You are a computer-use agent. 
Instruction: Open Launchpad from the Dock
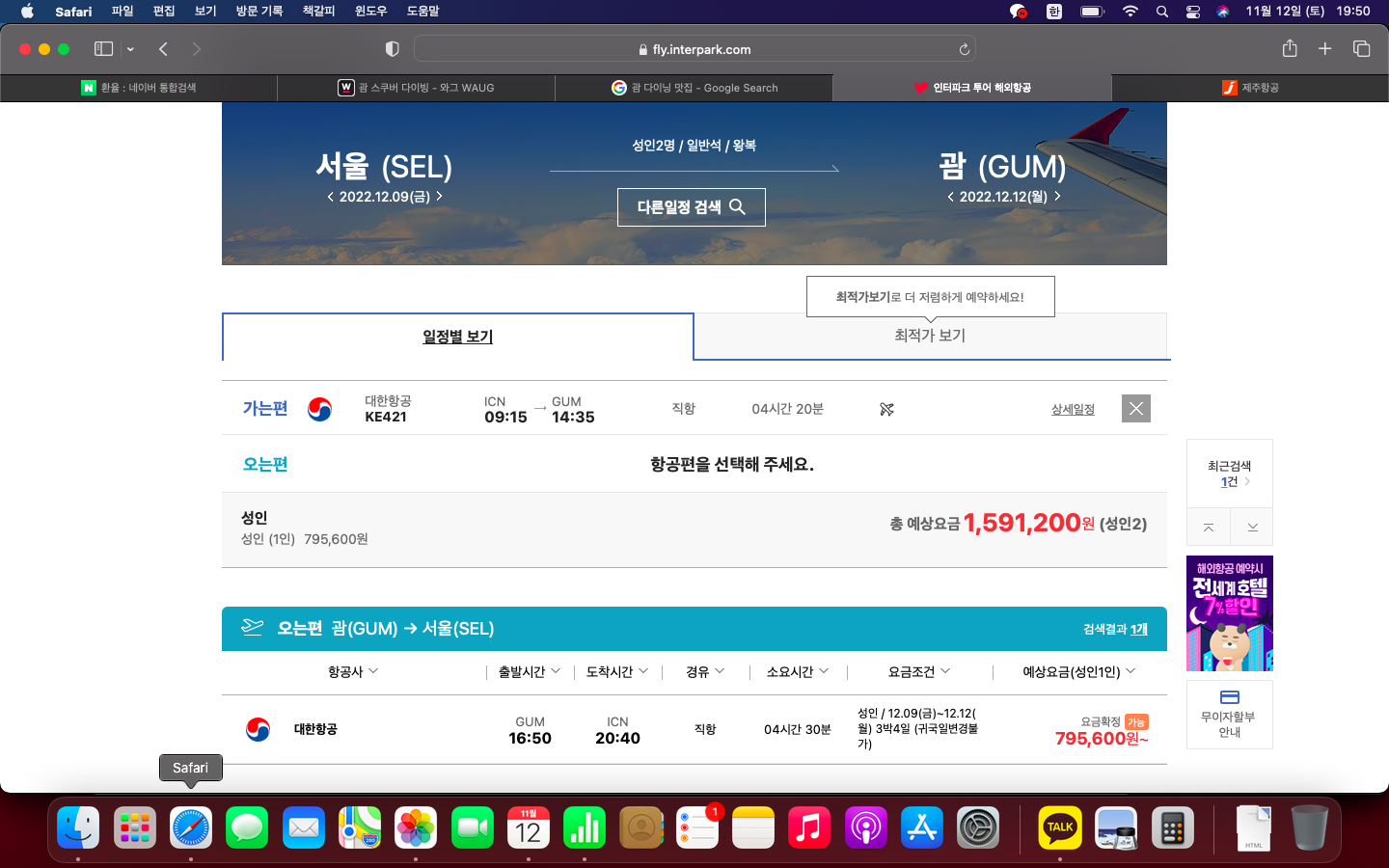135,827
